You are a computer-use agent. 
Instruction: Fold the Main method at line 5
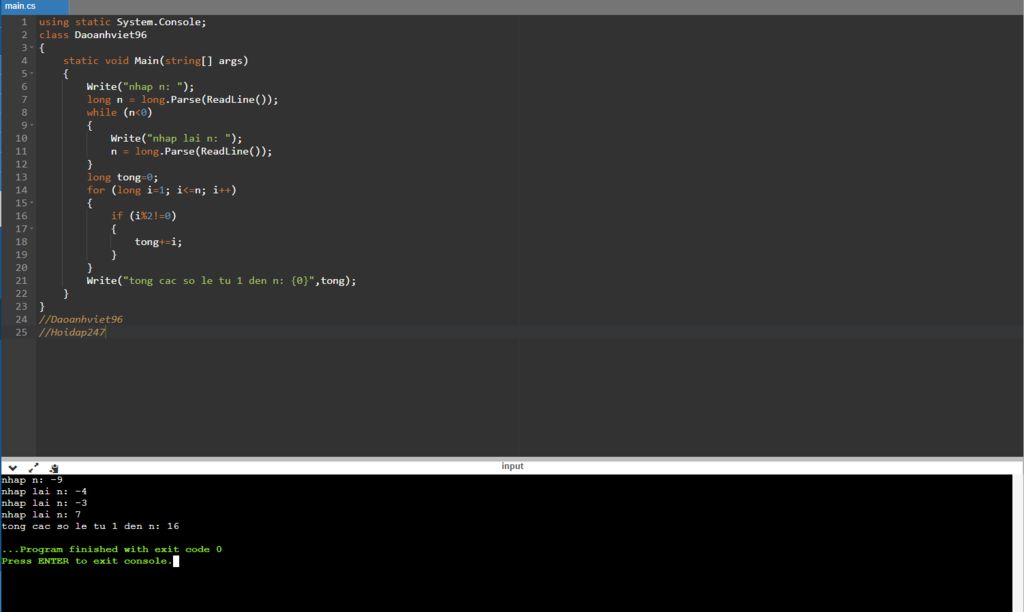[32, 74]
